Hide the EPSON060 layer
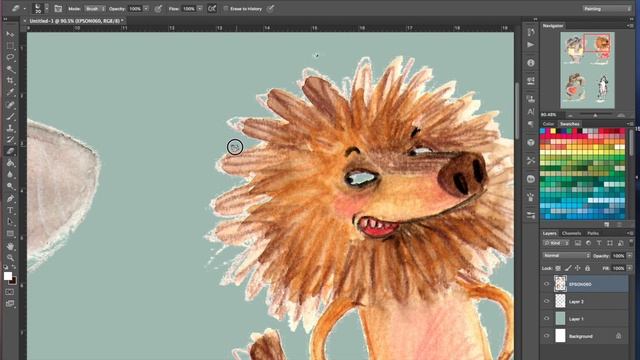 [547, 284]
